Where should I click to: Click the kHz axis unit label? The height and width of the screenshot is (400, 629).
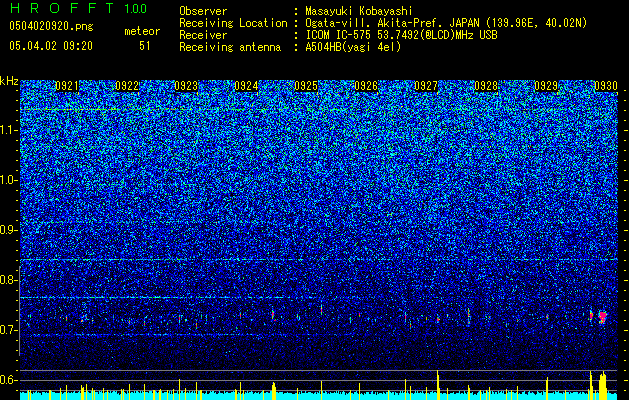[9, 82]
